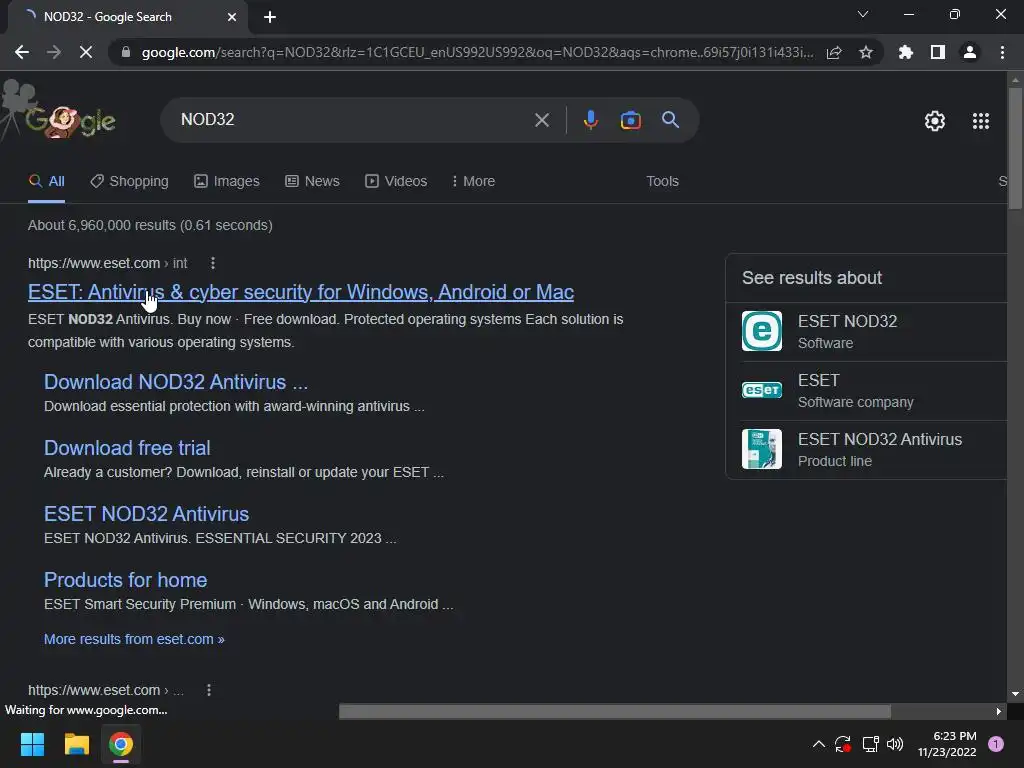Image resolution: width=1024 pixels, height=768 pixels.
Task: Search by image with camera icon
Action: pos(630,120)
